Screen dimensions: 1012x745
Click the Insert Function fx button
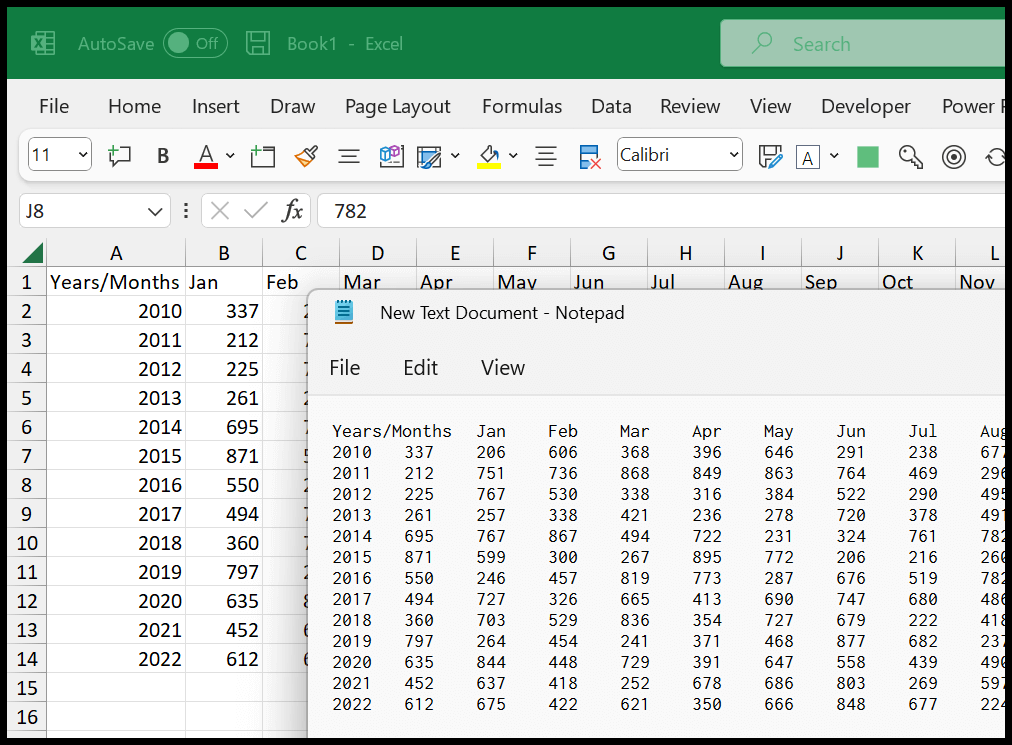292,211
